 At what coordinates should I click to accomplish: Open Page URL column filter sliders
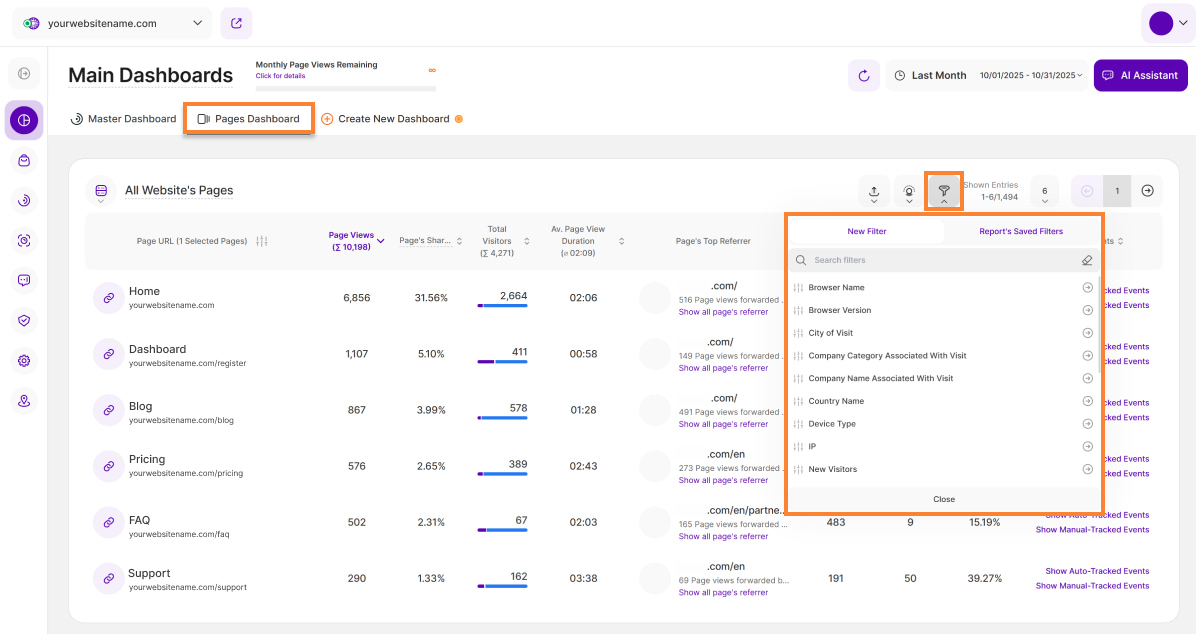coord(262,241)
